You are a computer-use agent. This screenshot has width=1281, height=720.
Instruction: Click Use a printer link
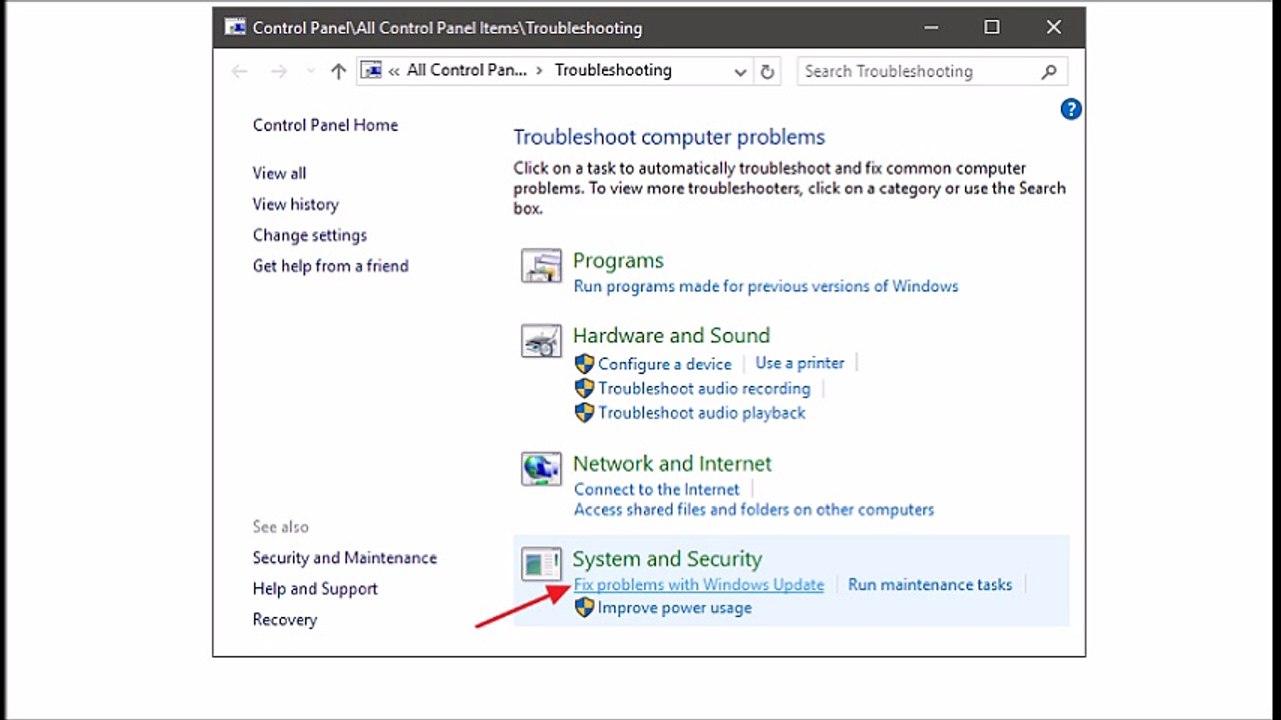800,363
